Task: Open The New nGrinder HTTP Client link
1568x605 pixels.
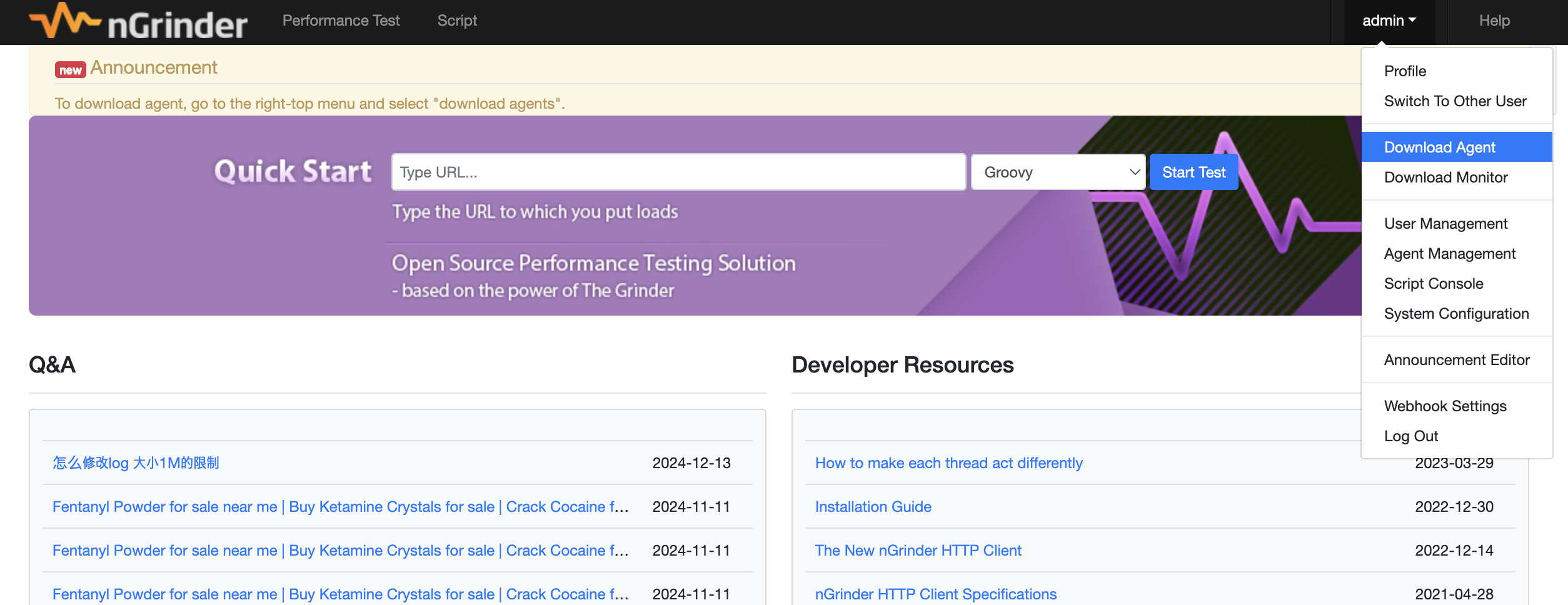Action: pyautogui.click(x=918, y=551)
